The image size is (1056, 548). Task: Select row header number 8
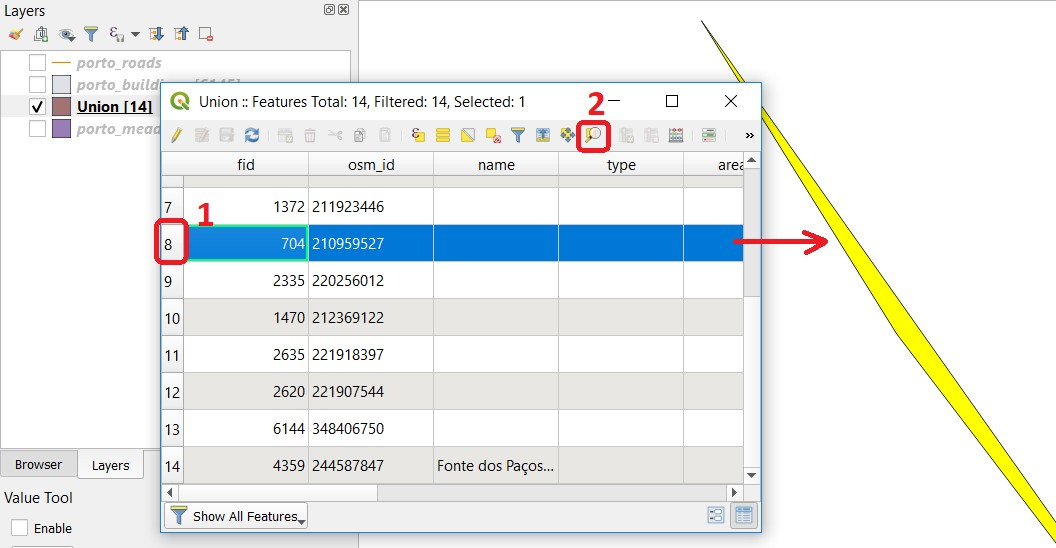coord(171,244)
